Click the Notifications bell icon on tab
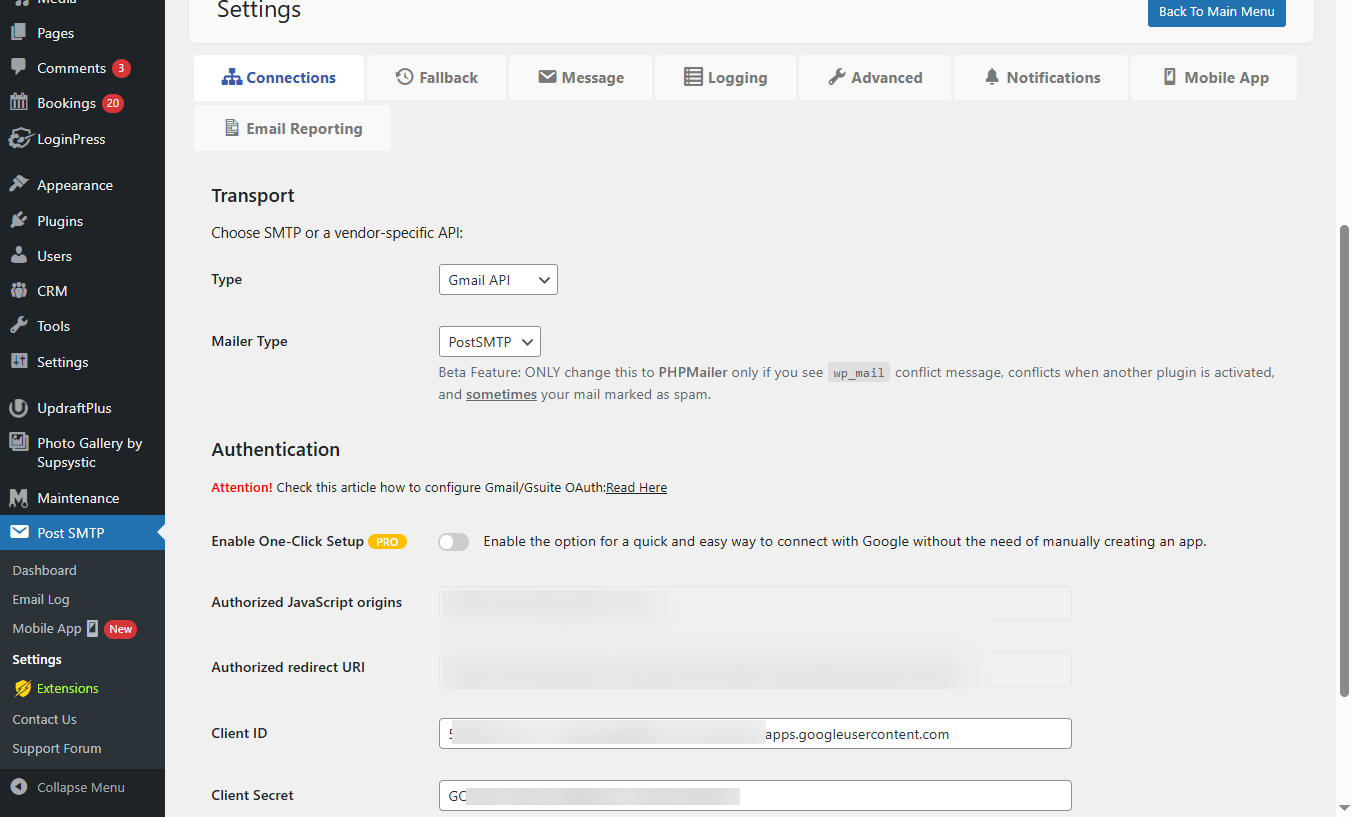 (x=992, y=77)
